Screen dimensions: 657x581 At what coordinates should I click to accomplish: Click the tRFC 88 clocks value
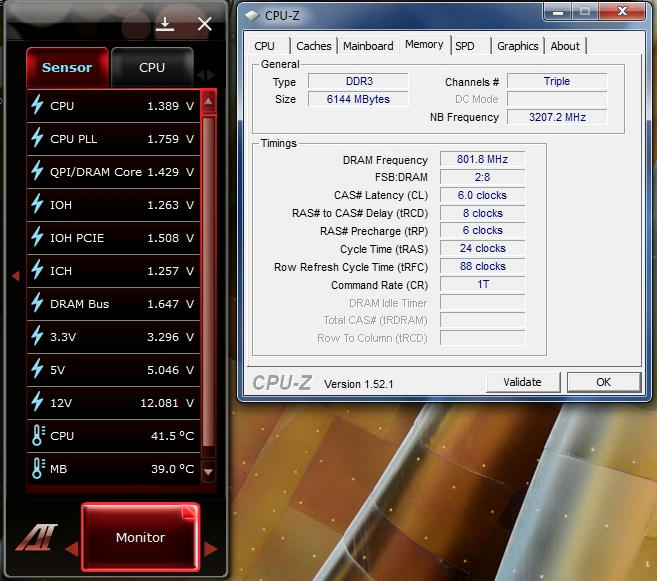click(x=482, y=266)
